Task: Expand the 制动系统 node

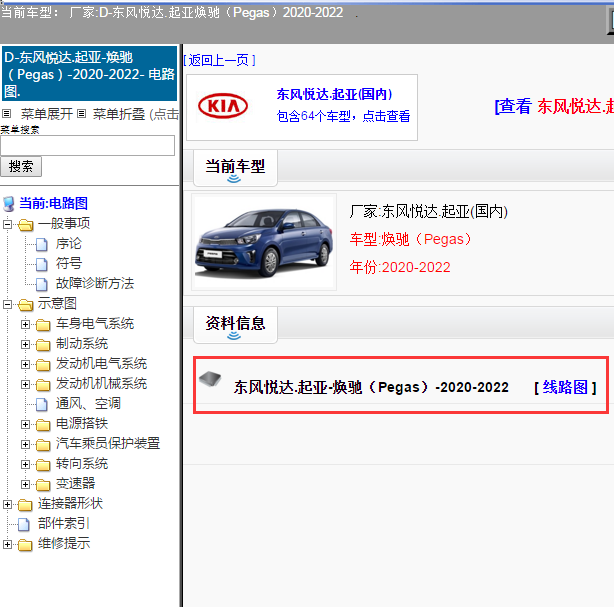Action: click(25, 344)
